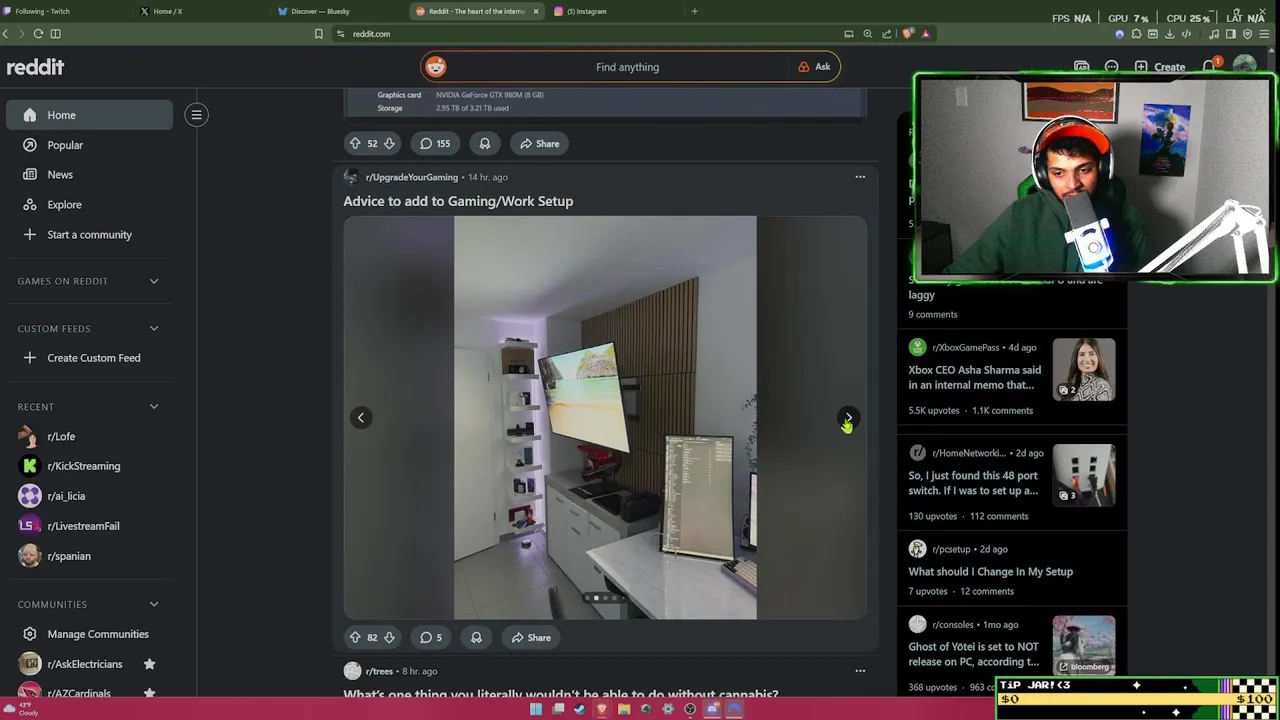Open the Brave Rewards triangle icon
The height and width of the screenshot is (720, 1280).
pos(925,33)
